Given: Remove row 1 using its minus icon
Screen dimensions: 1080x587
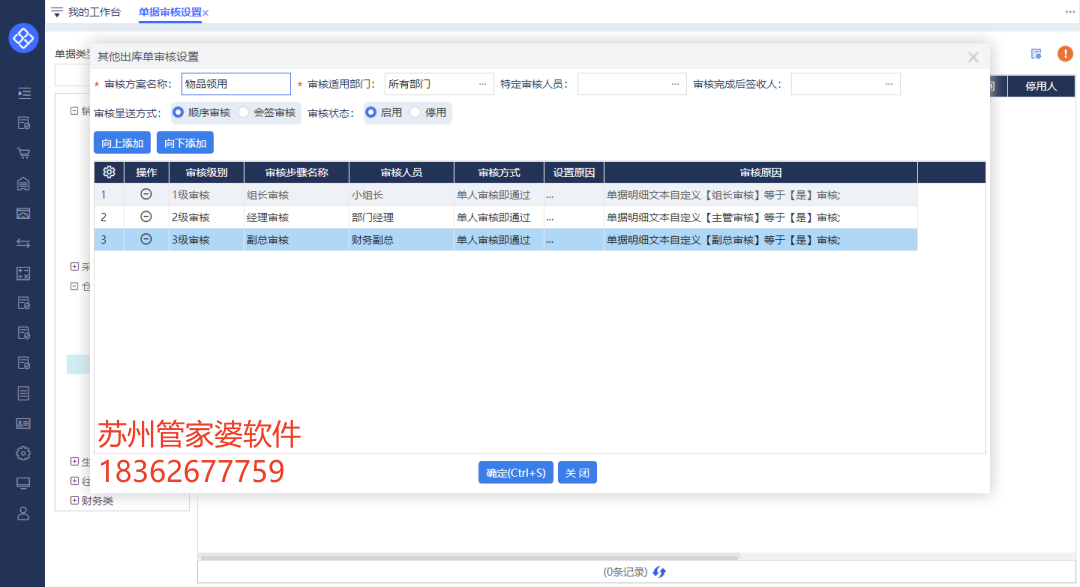Looking at the screenshot, I should 146,194.
